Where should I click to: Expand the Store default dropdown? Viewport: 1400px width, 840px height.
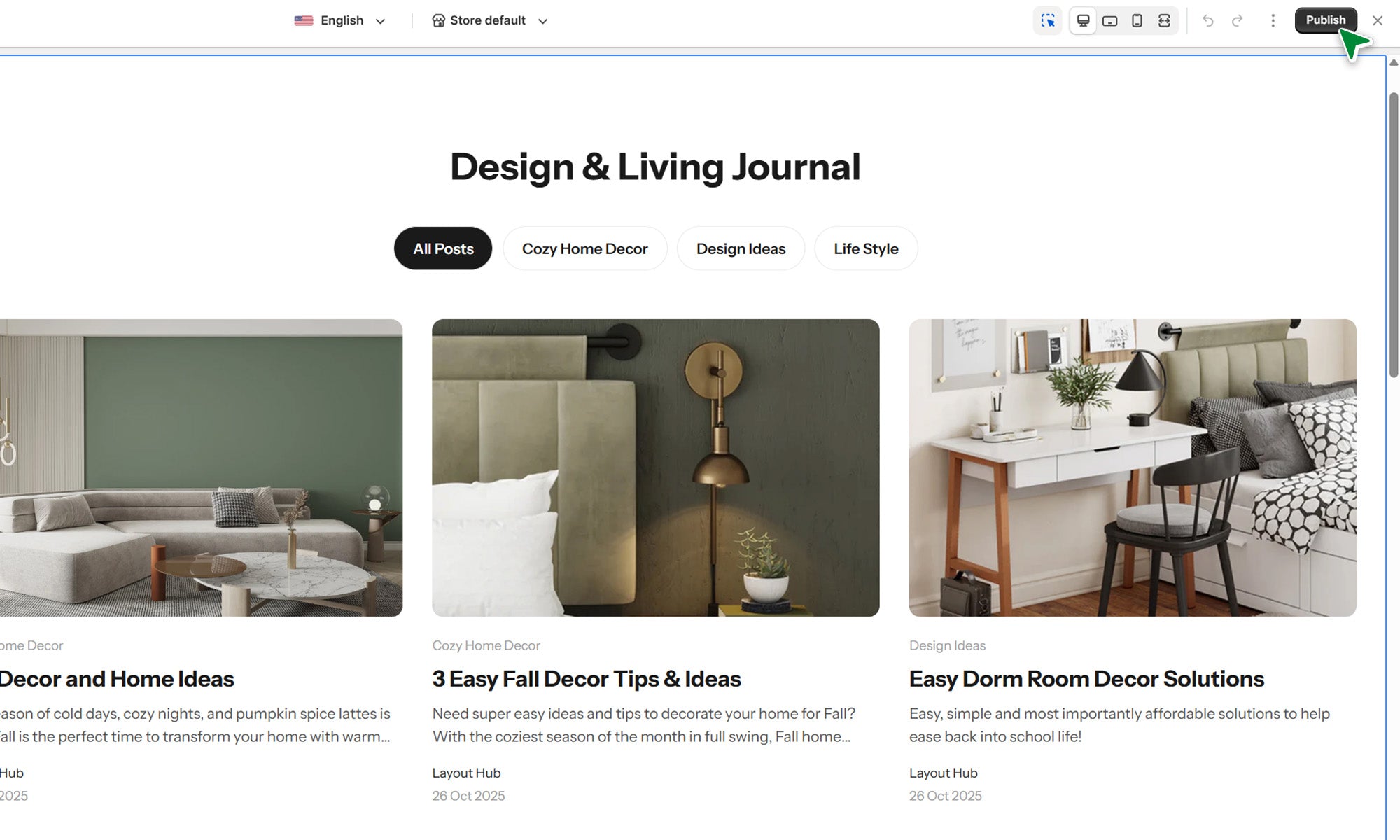pos(489,20)
